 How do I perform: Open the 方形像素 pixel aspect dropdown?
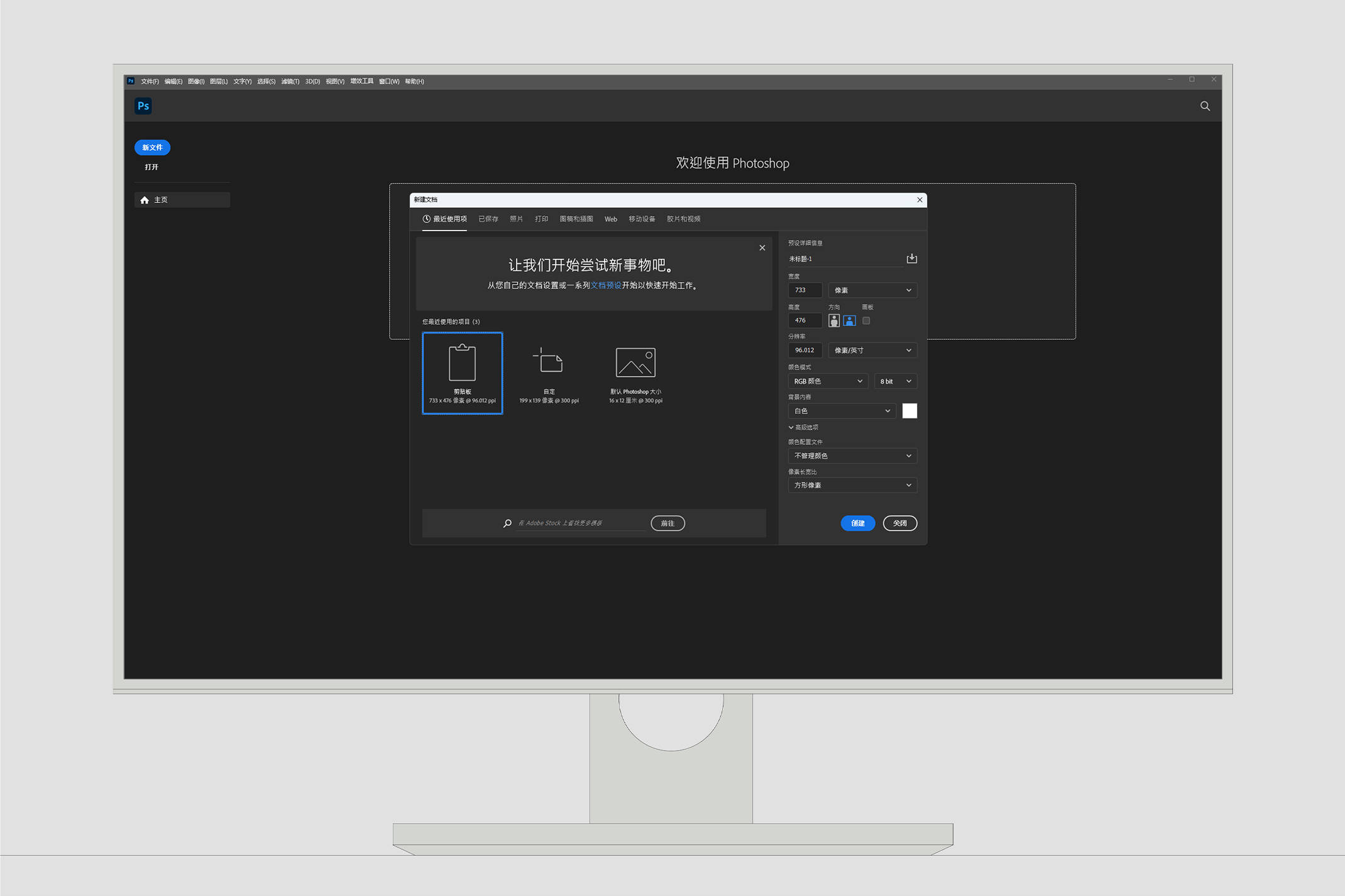click(852, 485)
